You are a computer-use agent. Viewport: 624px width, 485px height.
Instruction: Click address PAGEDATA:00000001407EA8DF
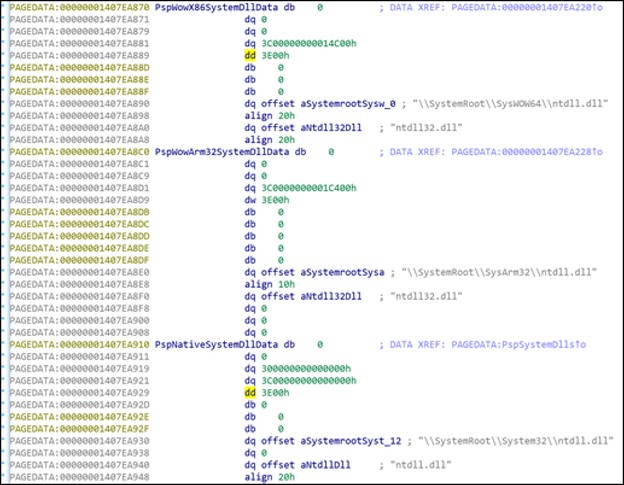click(80, 260)
